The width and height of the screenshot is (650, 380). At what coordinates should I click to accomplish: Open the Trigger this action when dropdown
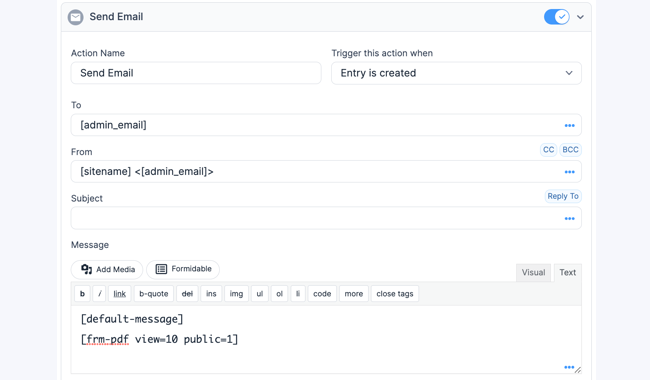tap(456, 73)
